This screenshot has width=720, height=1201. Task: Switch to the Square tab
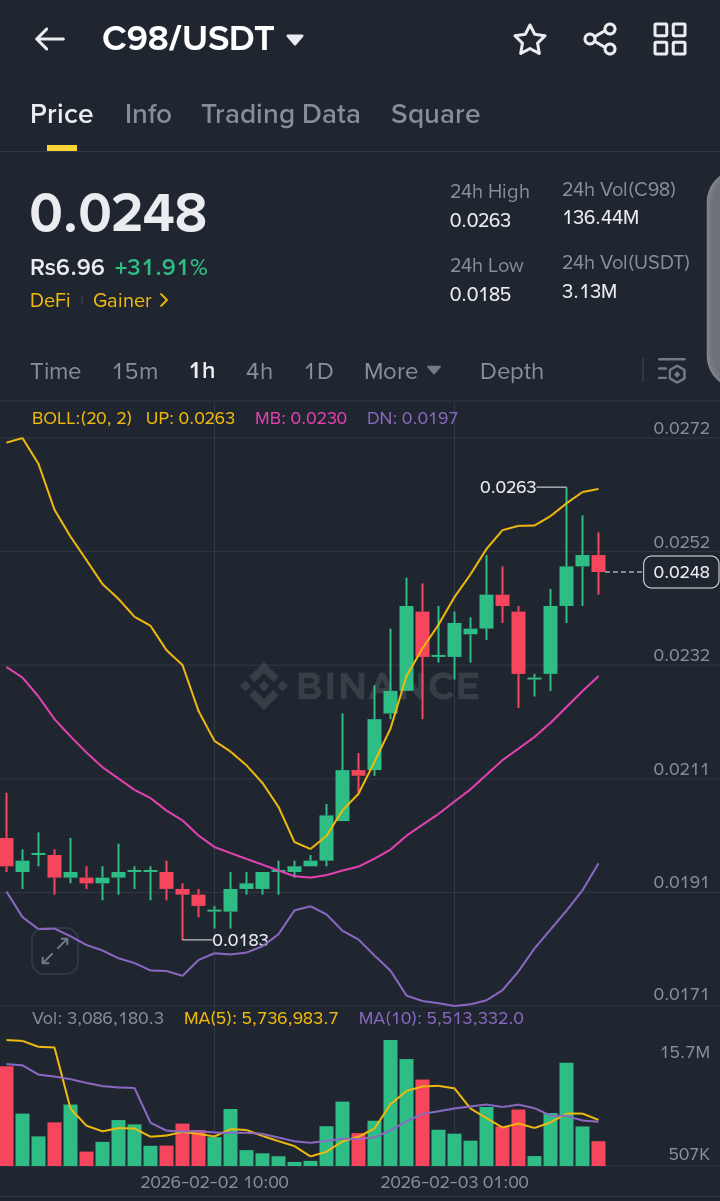pos(435,114)
